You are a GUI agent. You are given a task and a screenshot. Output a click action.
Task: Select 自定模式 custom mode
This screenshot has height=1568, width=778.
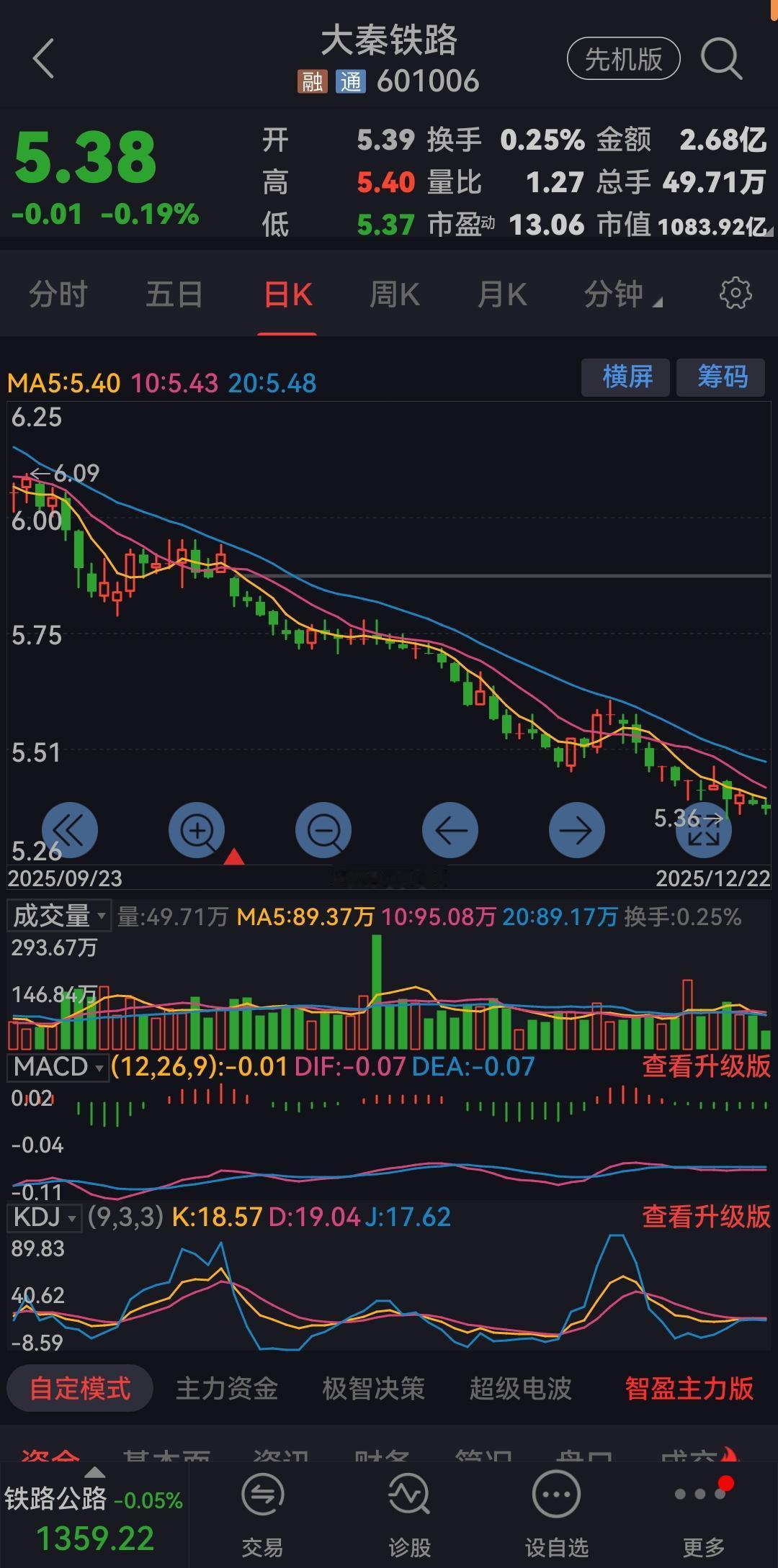tap(80, 1388)
